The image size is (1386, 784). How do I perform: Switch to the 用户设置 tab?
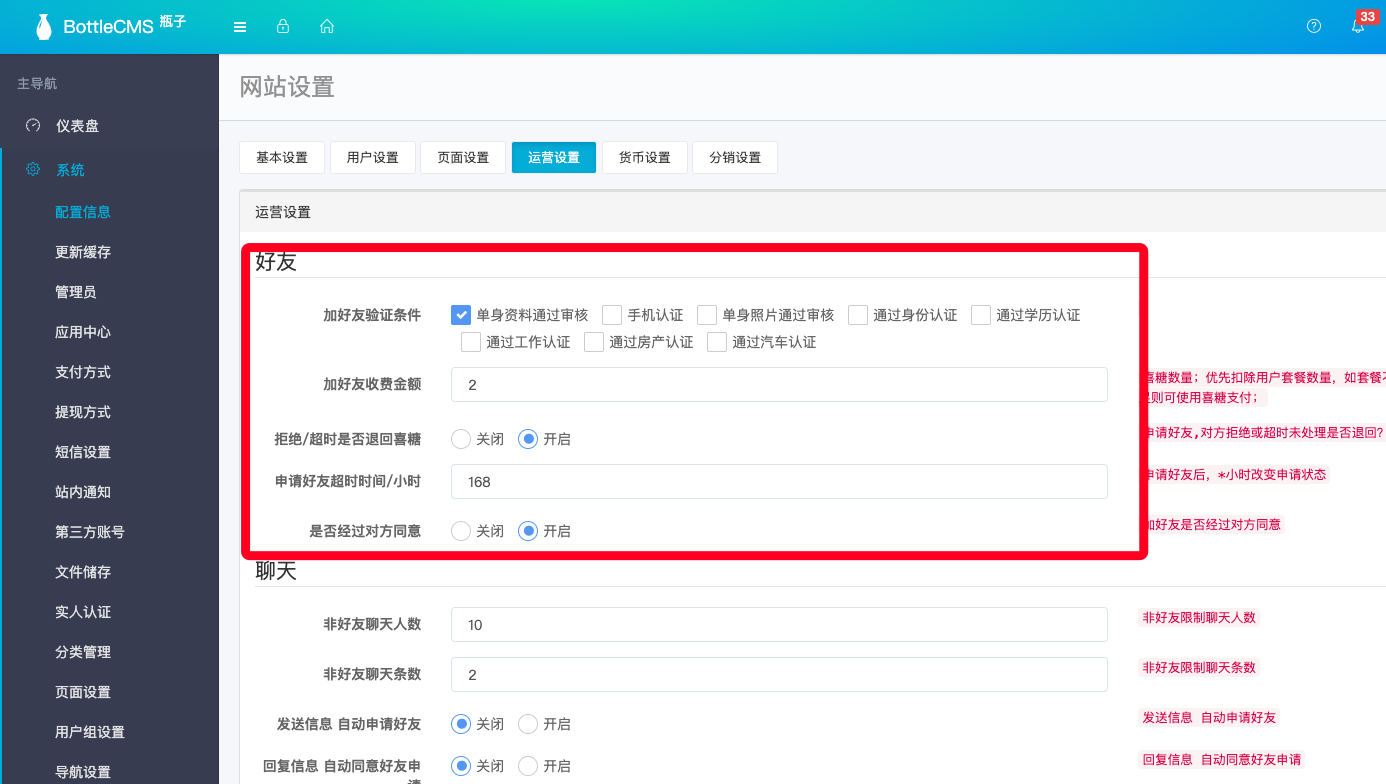click(x=373, y=158)
